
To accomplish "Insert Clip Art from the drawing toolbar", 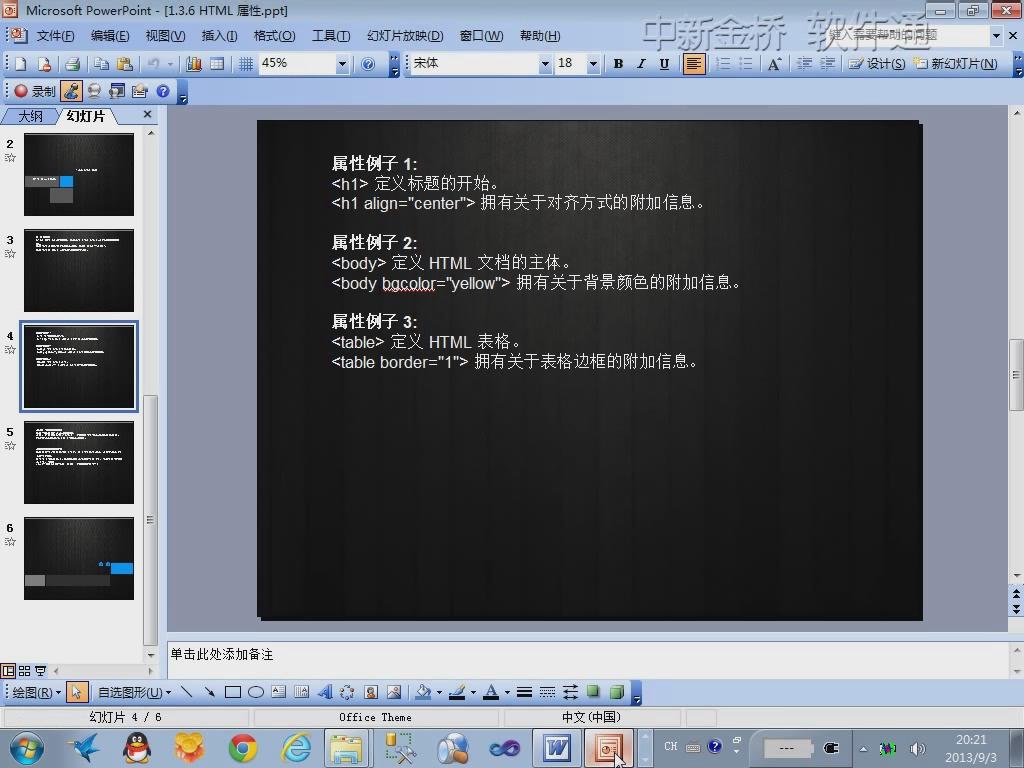I will (x=371, y=692).
